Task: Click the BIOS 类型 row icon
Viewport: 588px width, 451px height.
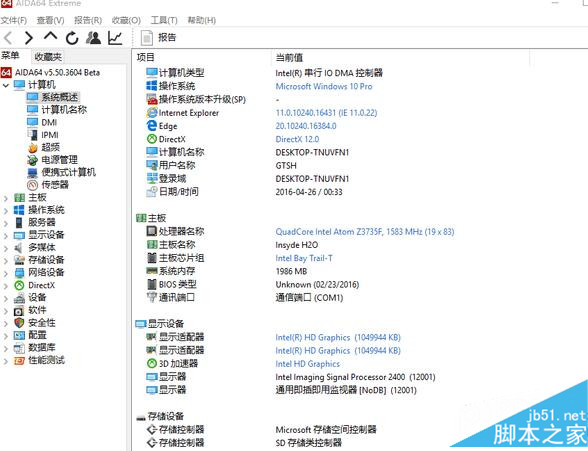Action: pos(152,284)
